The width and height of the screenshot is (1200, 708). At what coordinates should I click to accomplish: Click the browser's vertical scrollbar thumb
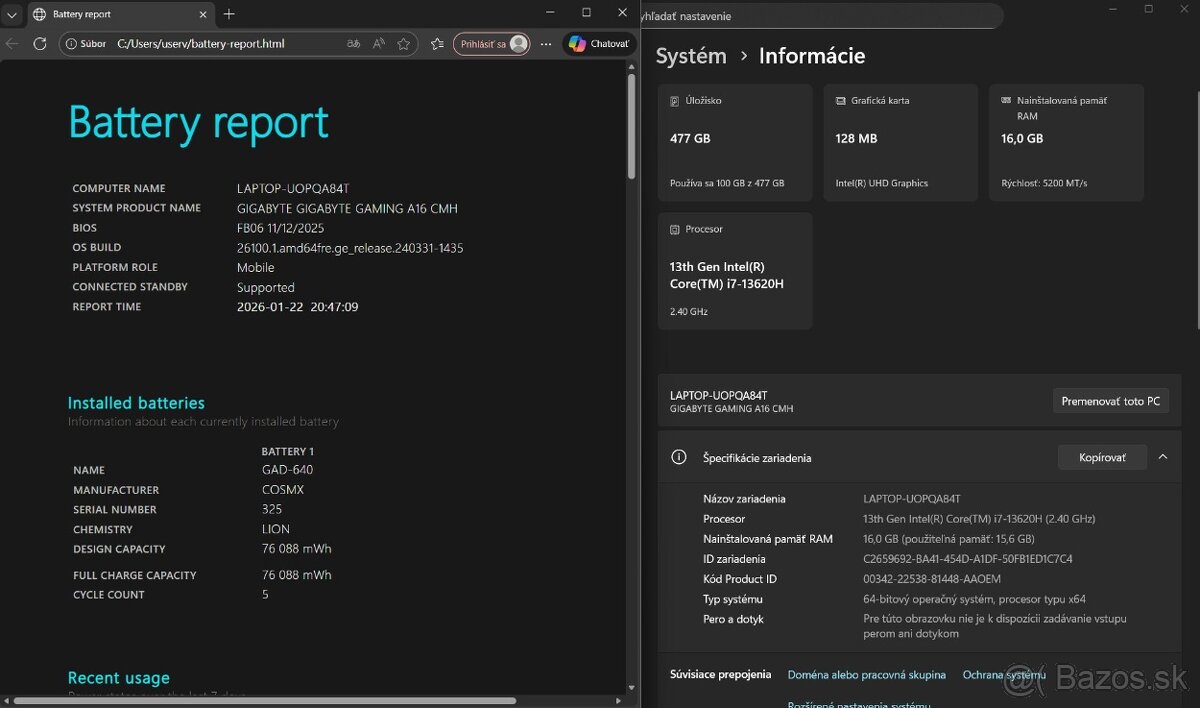point(631,125)
